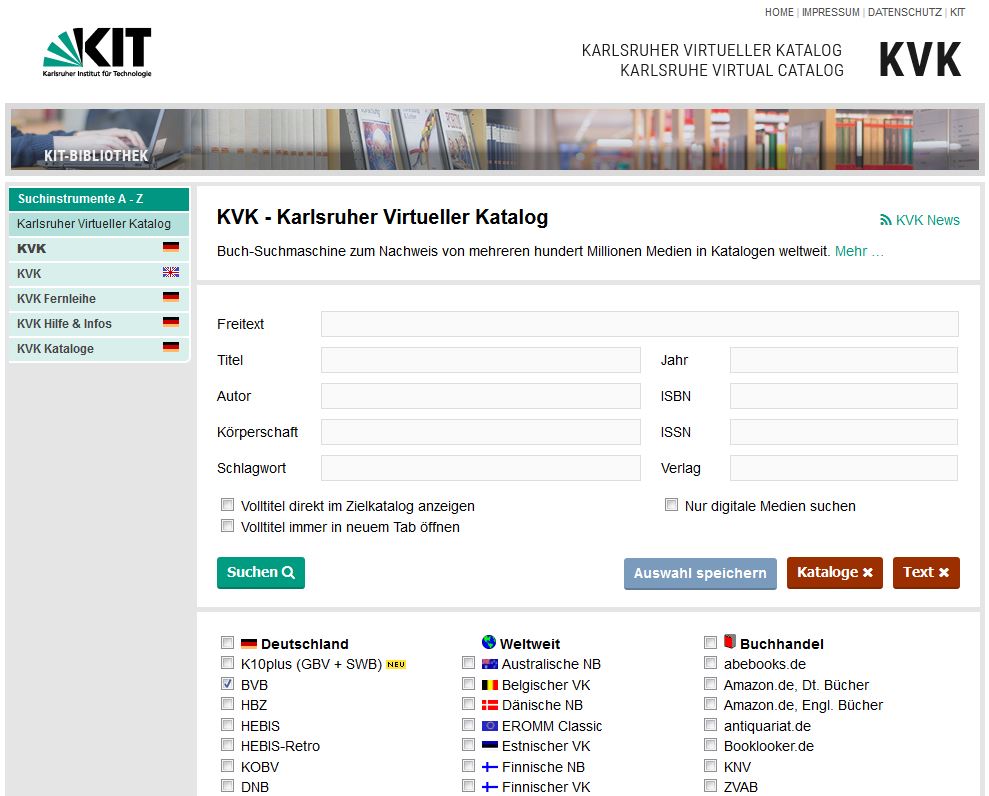Click into the Autor input field
Image resolution: width=989 pixels, height=796 pixels.
point(481,396)
